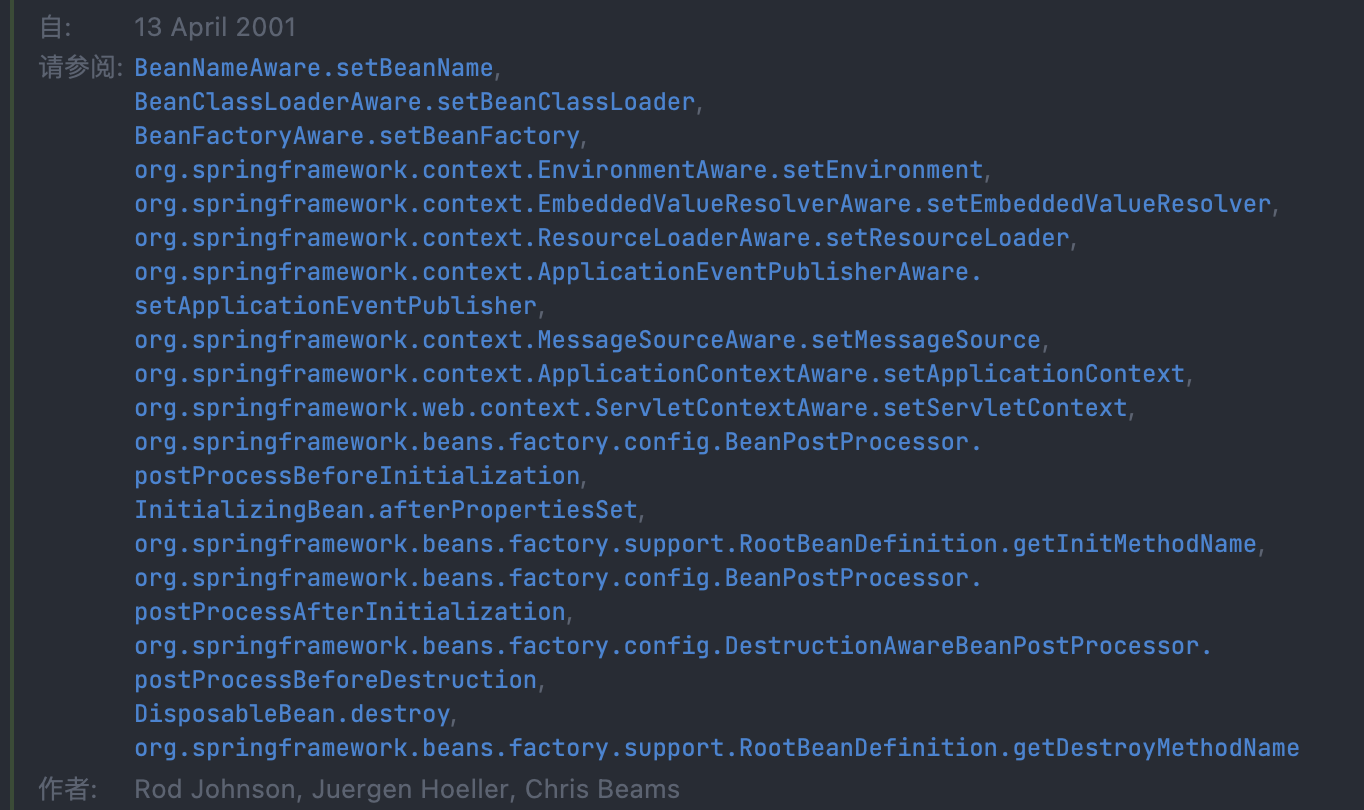Screen dimensions: 1364x810
Task: Go to MessageSourceAware.setMessageSource
Action: pos(587,340)
